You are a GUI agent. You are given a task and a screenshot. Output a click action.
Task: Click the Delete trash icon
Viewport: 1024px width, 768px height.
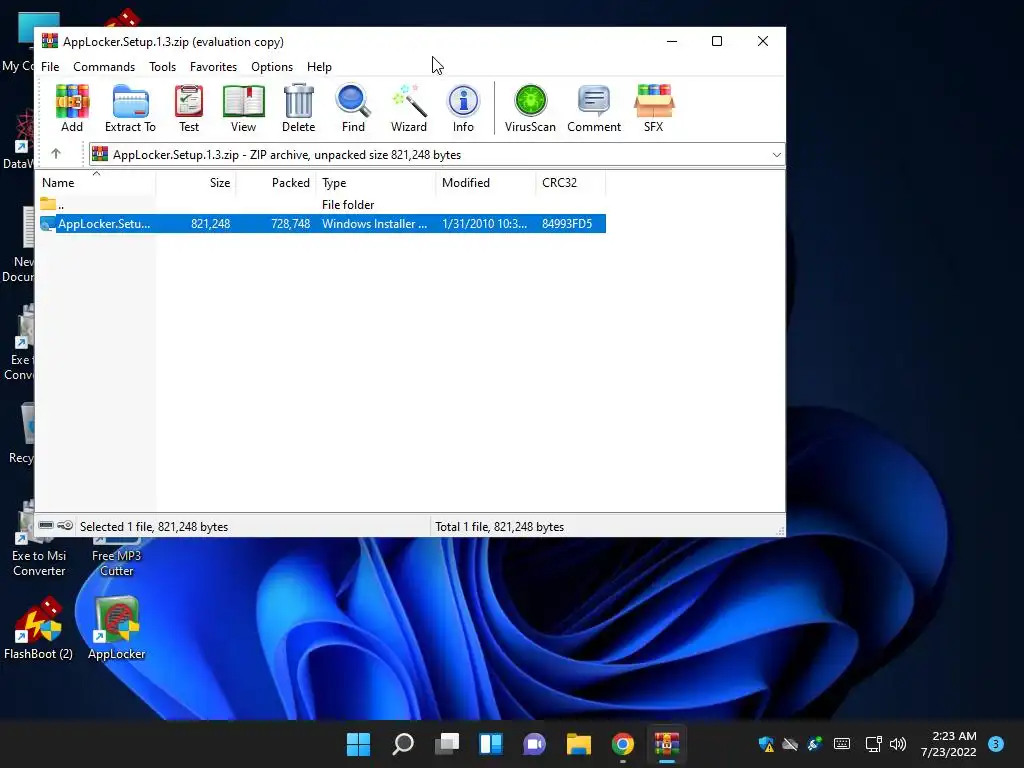coord(298,108)
